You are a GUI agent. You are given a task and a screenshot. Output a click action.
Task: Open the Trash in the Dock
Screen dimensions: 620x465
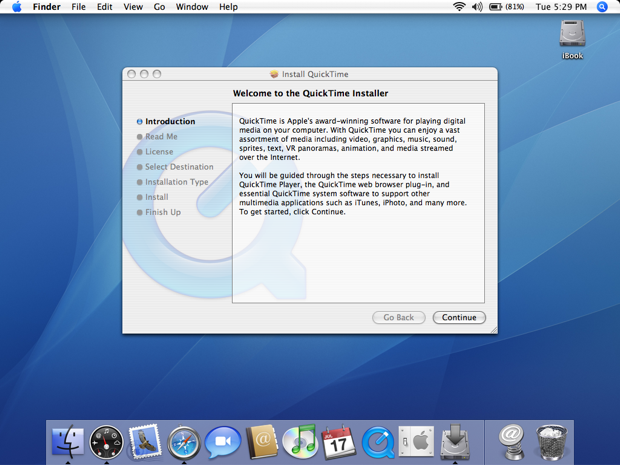[552, 442]
